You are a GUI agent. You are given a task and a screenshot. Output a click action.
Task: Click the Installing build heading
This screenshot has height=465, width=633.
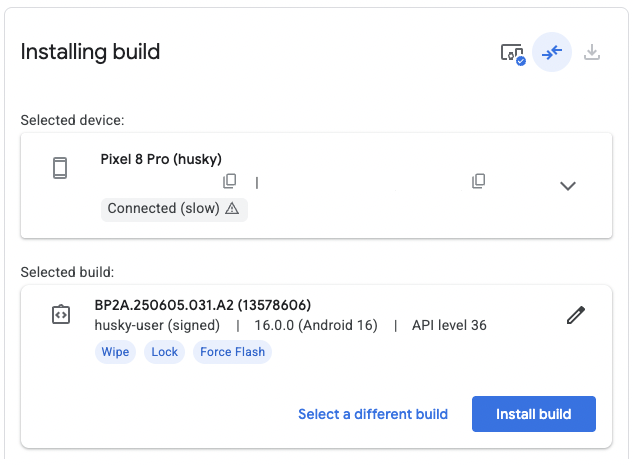point(90,52)
